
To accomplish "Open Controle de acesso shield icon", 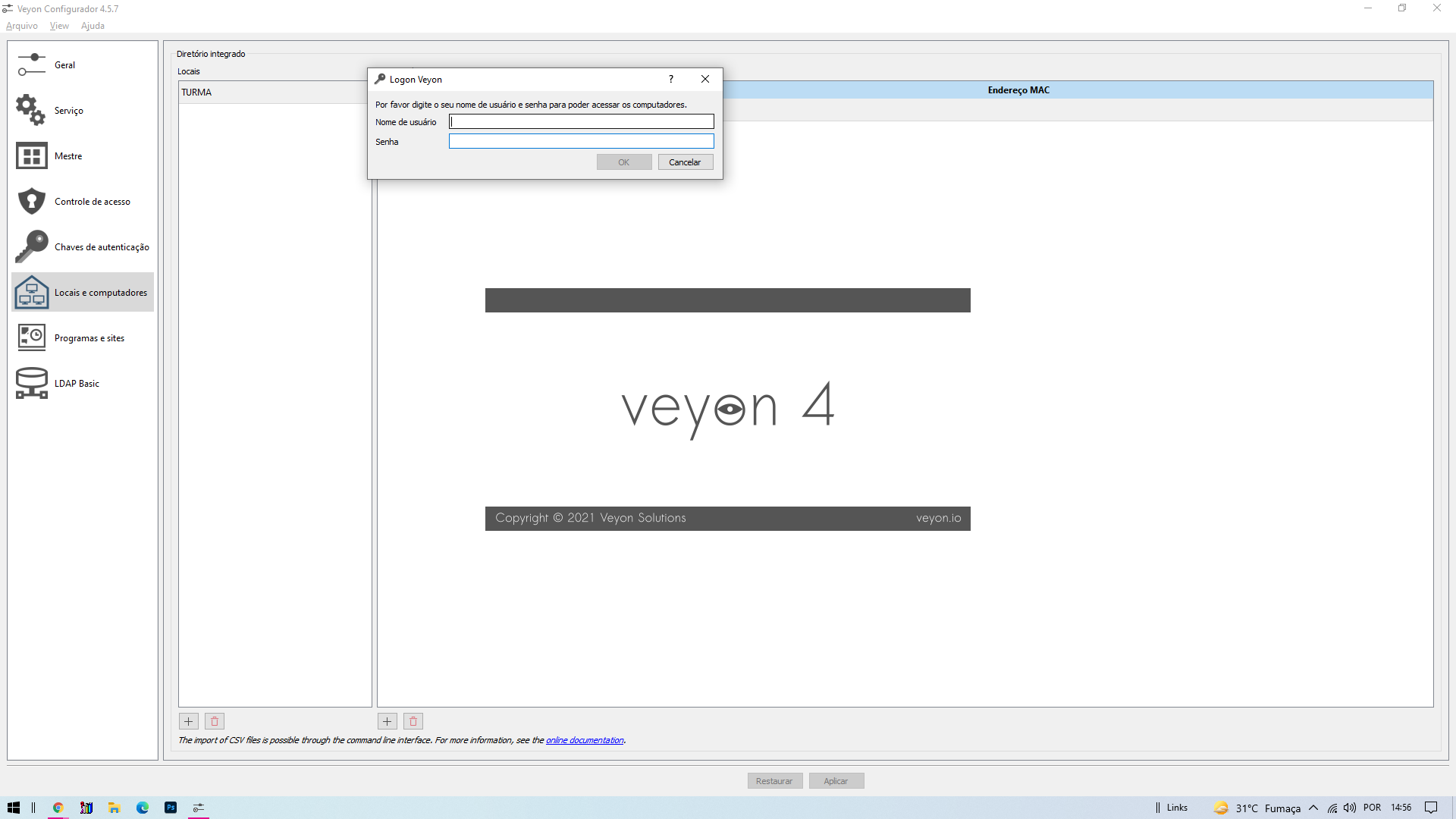I will coord(31,201).
